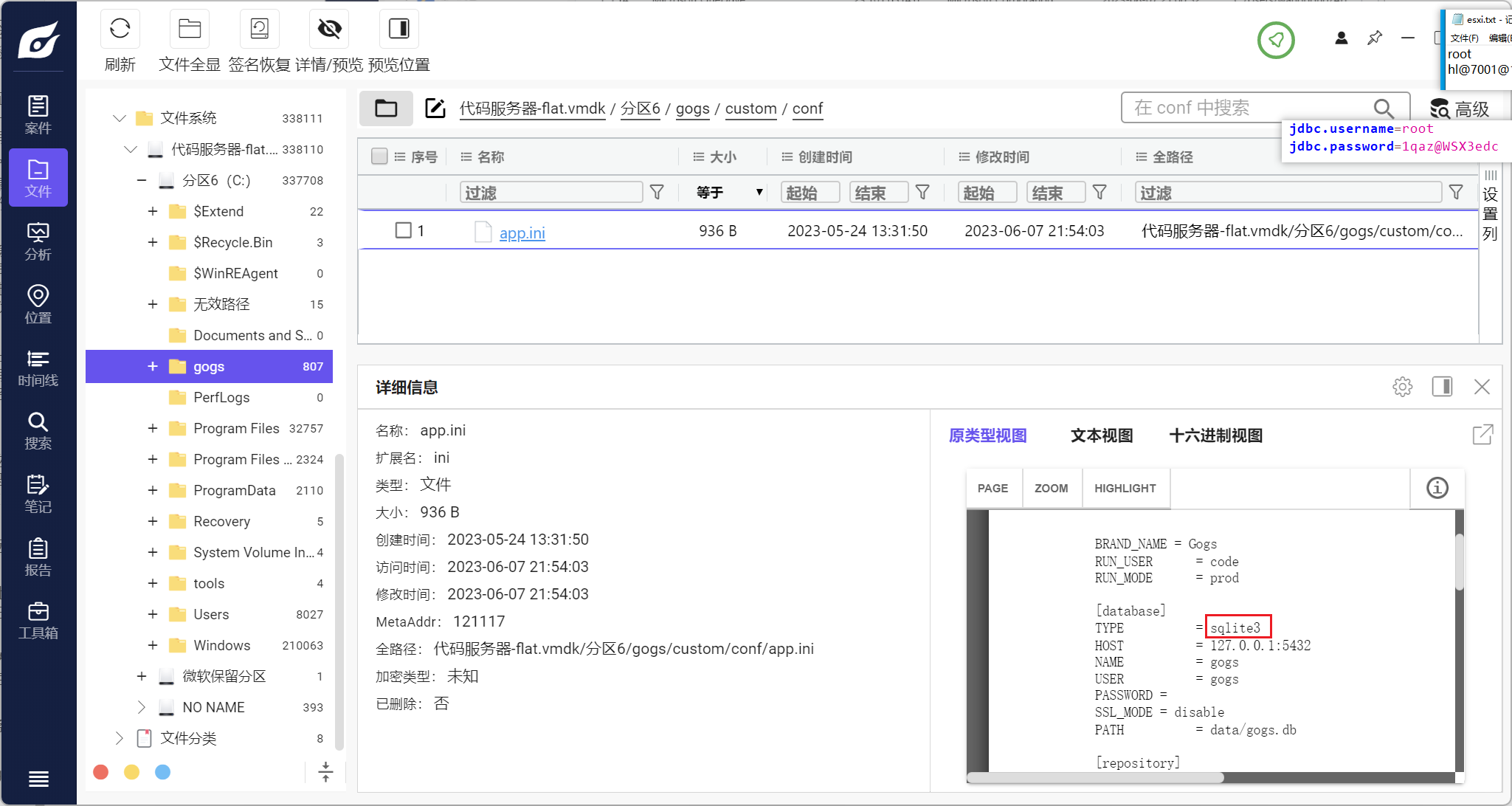Viewport: 1512px width, 806px height.
Task: Open the 笔记 sidebar section
Action: click(38, 494)
